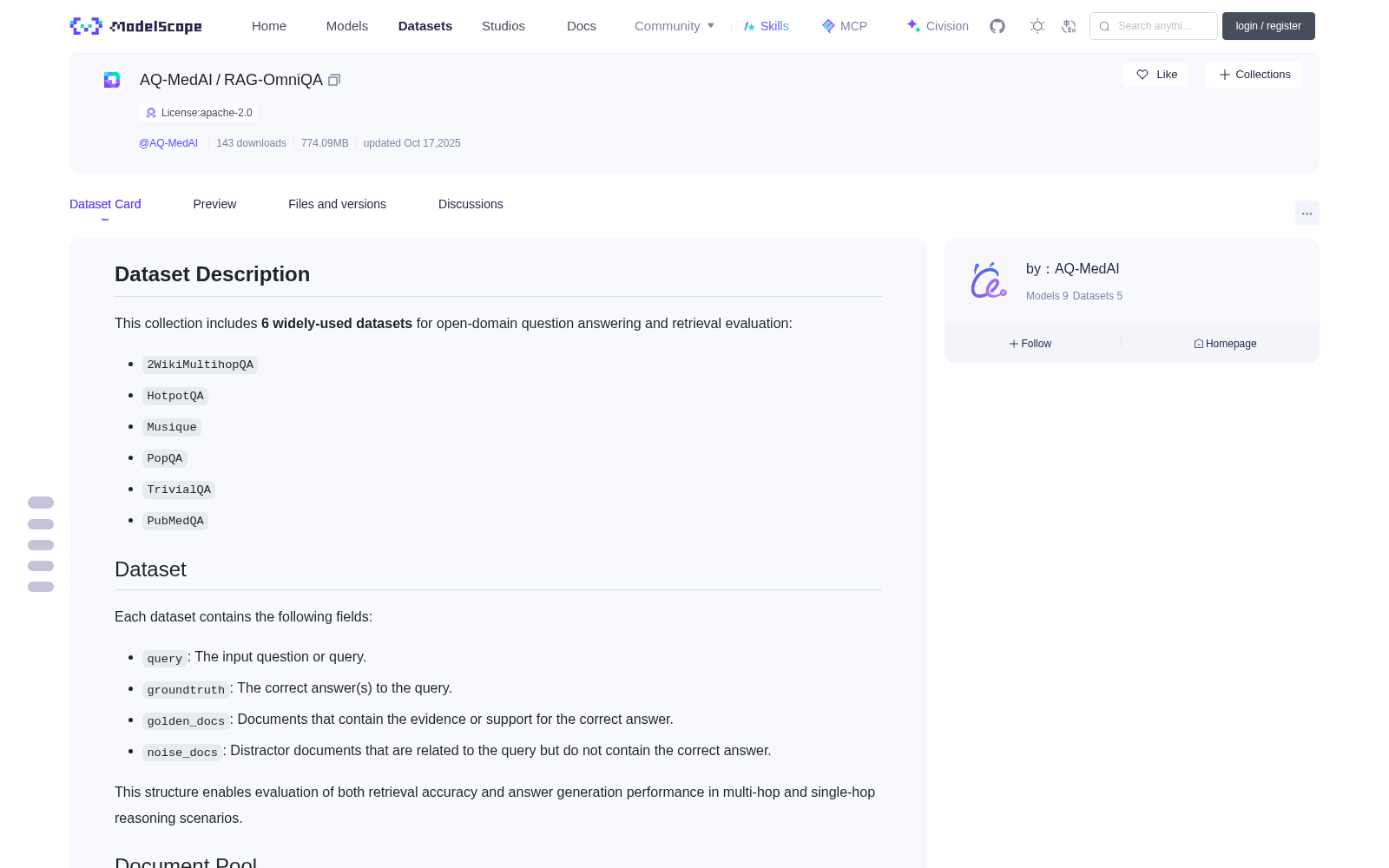Switch language with the translate icon
Viewport: 1389px width, 868px height.
pyautogui.click(x=1070, y=26)
